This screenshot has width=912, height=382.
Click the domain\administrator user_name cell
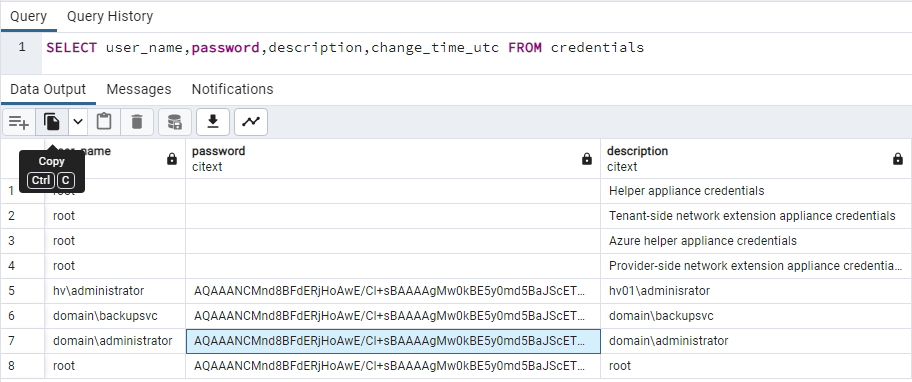pos(115,341)
